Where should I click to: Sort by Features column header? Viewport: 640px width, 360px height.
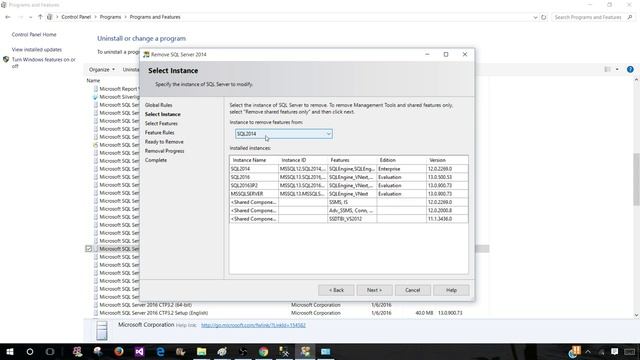point(352,160)
